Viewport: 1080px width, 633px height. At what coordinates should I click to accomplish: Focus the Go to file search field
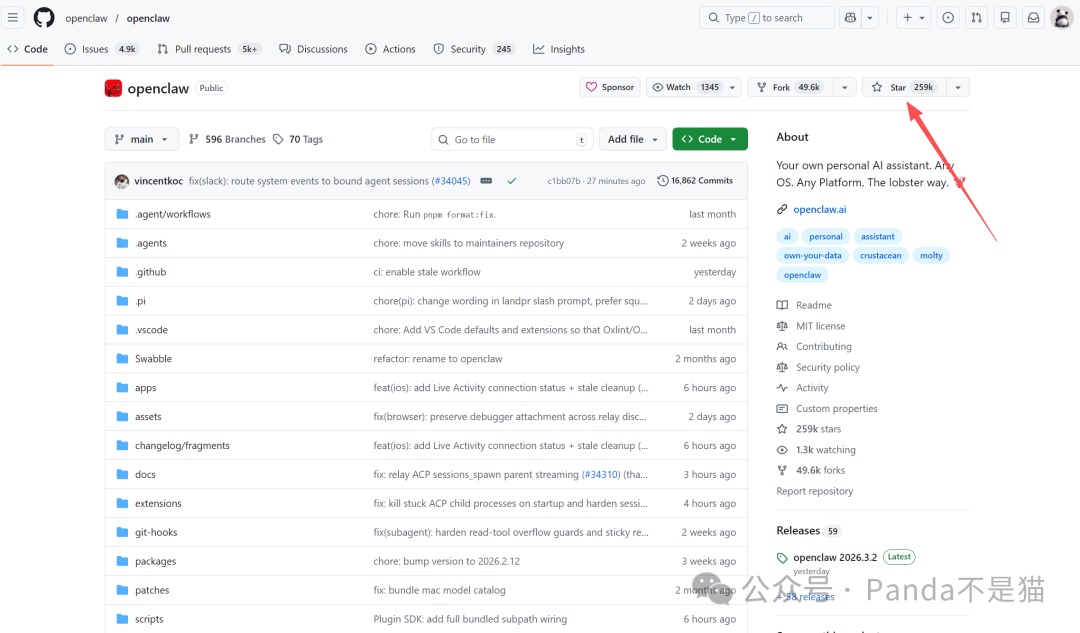[513, 140]
